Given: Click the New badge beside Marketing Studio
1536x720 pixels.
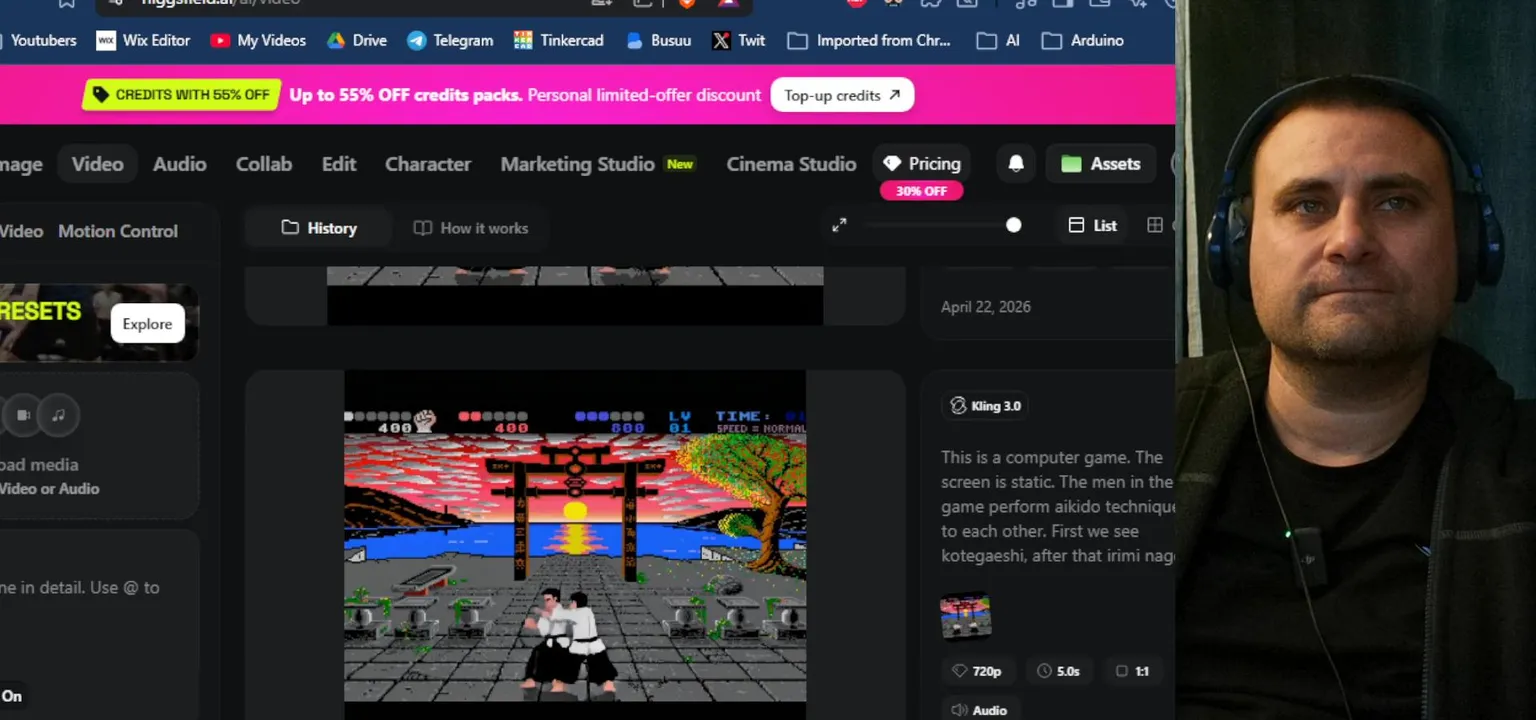Looking at the screenshot, I should (x=680, y=164).
